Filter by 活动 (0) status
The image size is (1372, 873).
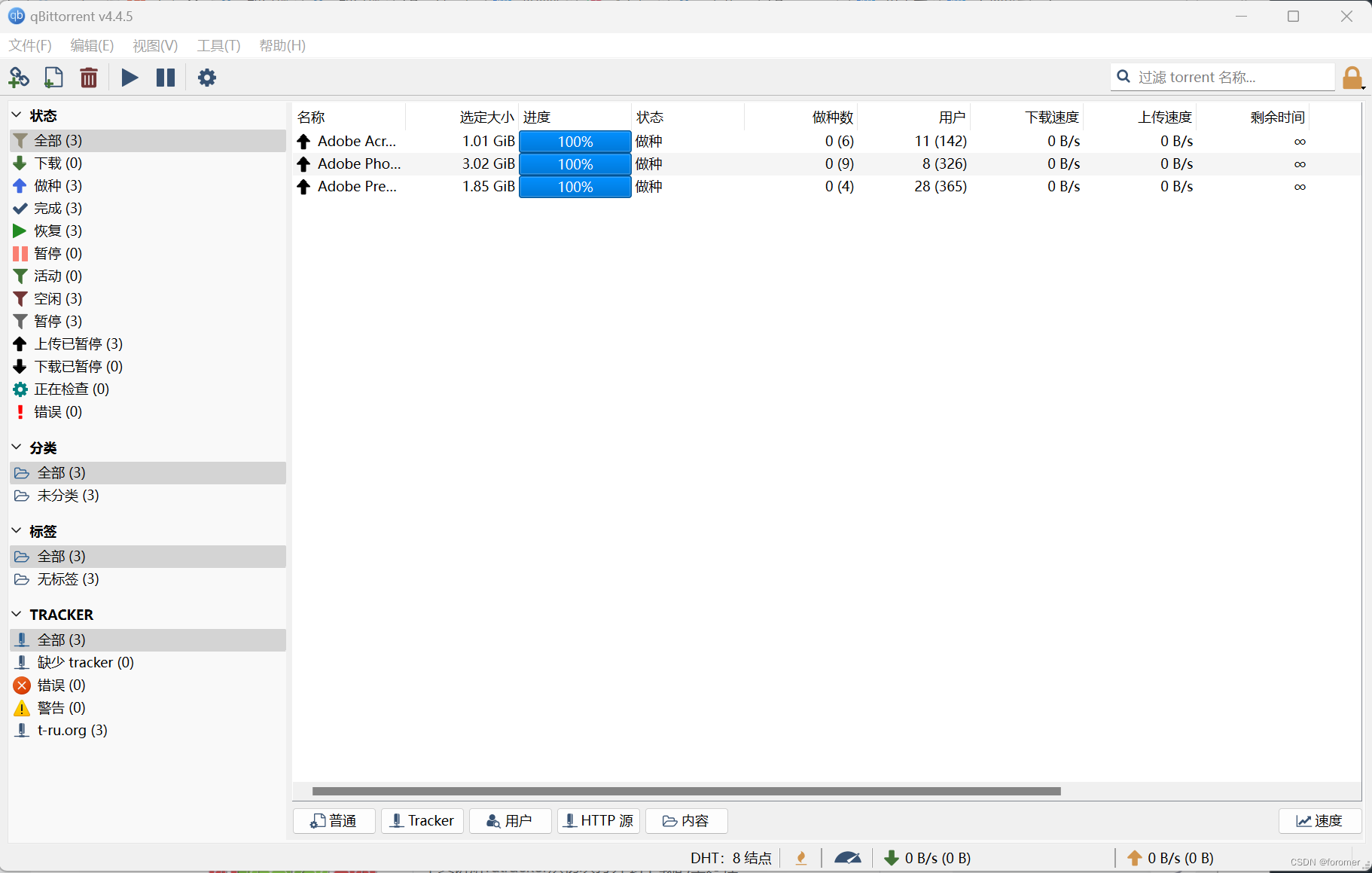click(x=148, y=276)
